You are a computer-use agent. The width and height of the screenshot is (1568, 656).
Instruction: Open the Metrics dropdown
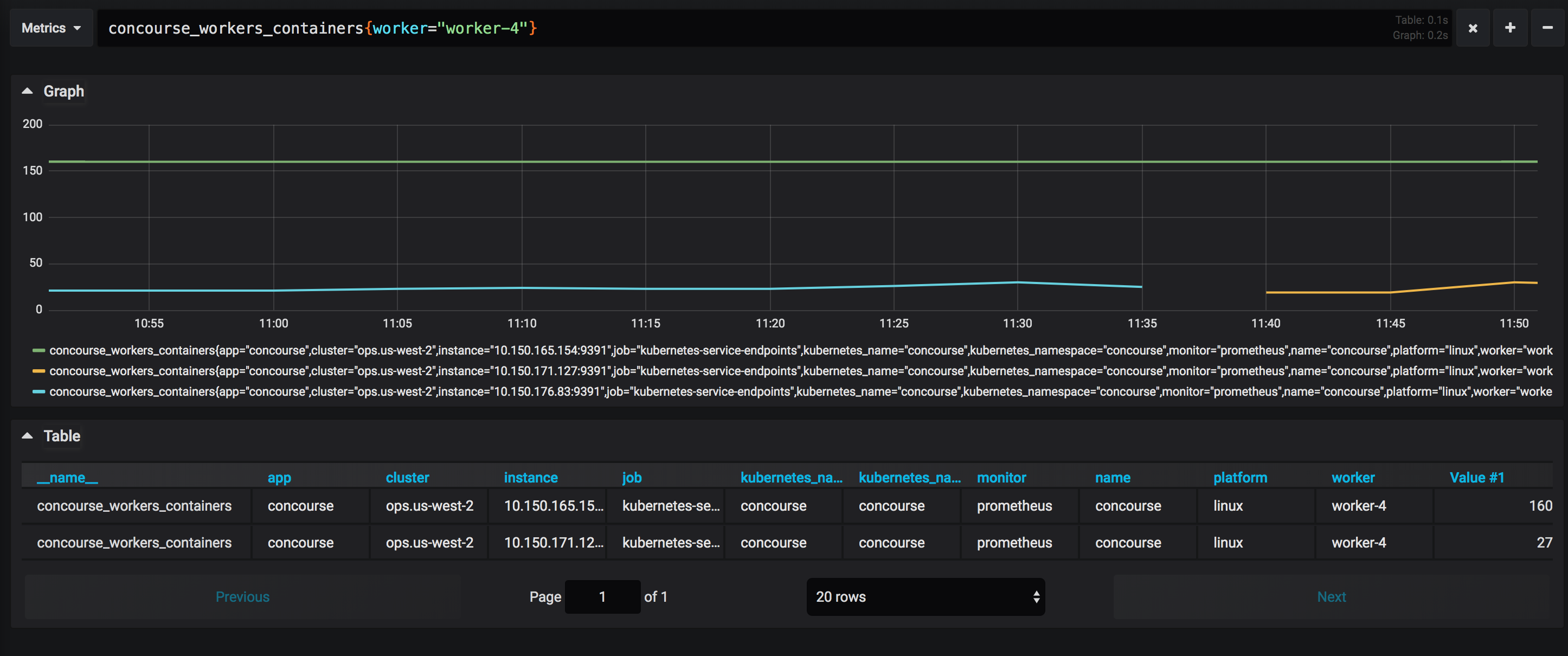(50, 28)
